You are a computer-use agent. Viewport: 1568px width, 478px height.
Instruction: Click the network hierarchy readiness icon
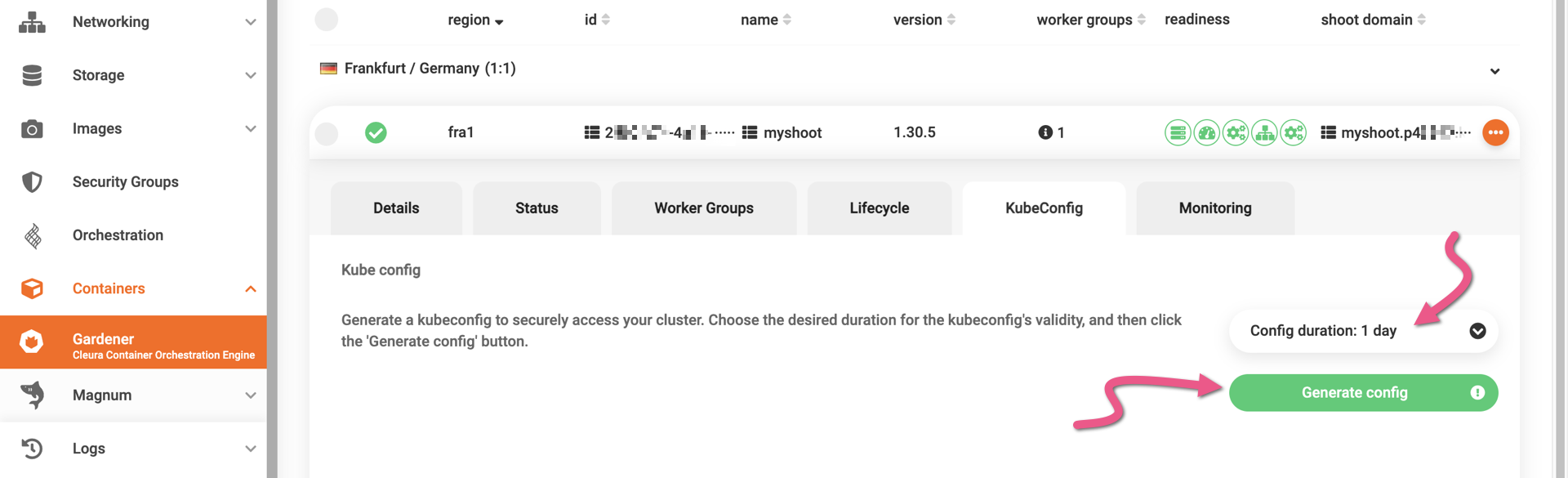click(x=1264, y=132)
